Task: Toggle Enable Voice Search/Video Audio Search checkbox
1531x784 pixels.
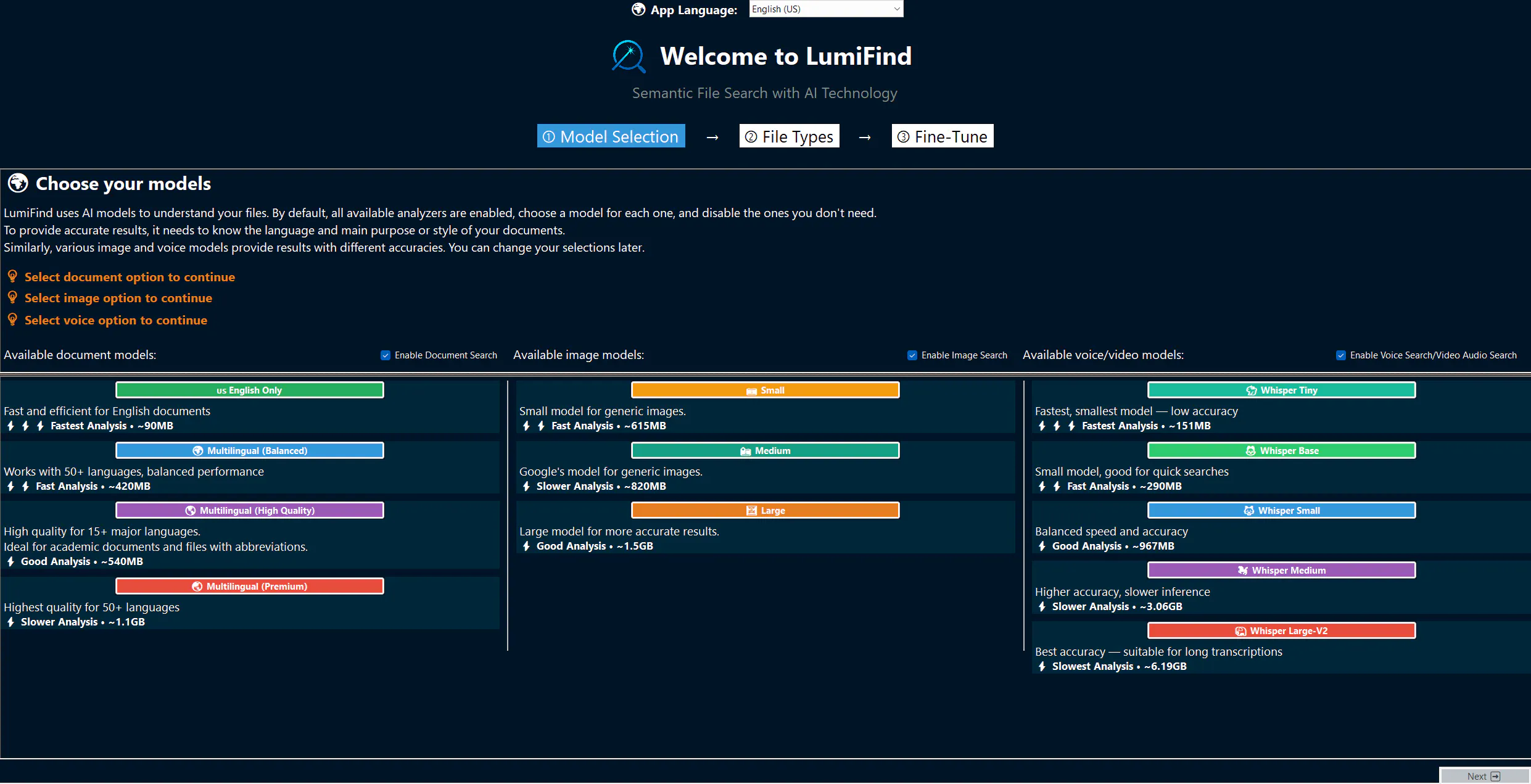Action: (x=1341, y=355)
